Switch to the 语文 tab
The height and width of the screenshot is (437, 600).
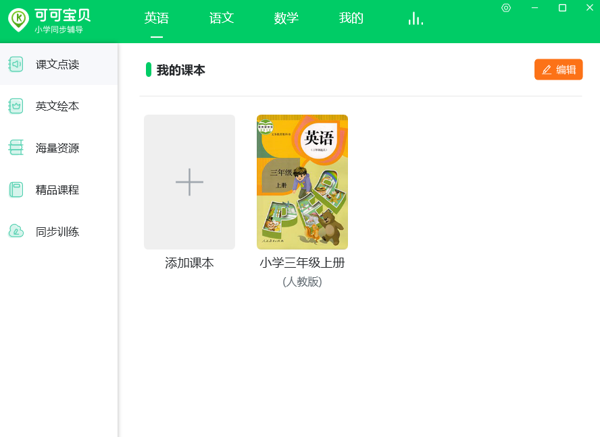(x=221, y=19)
